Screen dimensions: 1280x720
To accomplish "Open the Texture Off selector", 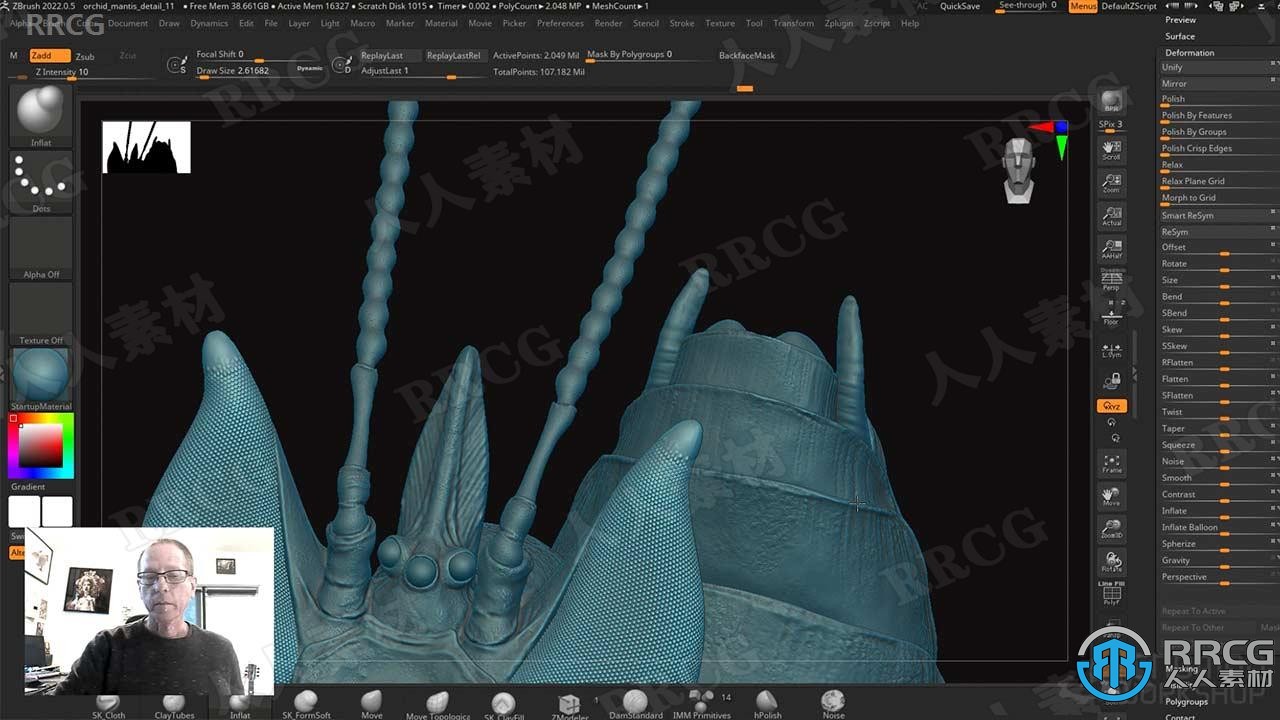I will pyautogui.click(x=41, y=314).
